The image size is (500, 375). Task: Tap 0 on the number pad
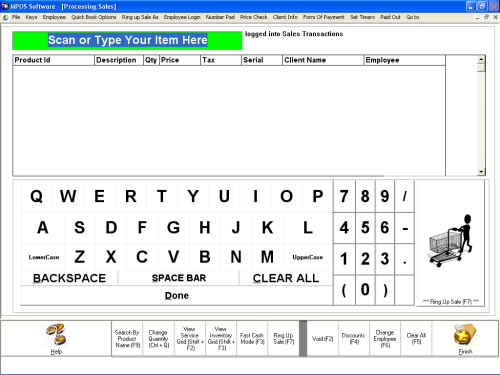[365, 289]
